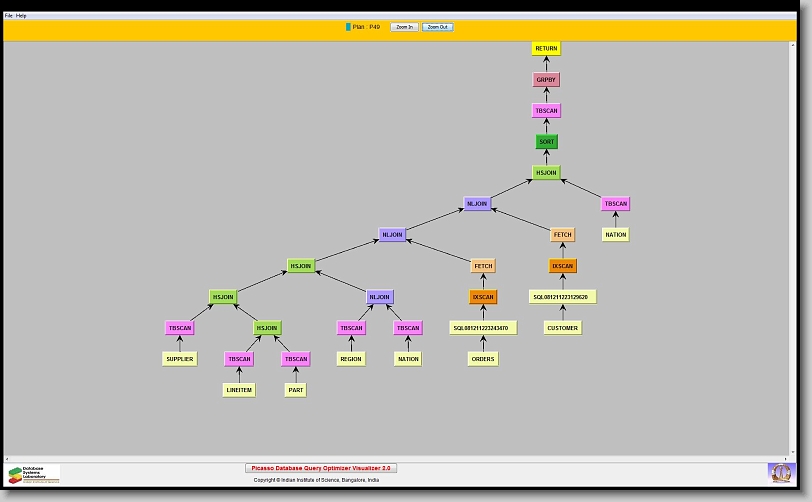Open the Help menu
Image resolution: width=812 pixels, height=502 pixels.
(x=22, y=16)
